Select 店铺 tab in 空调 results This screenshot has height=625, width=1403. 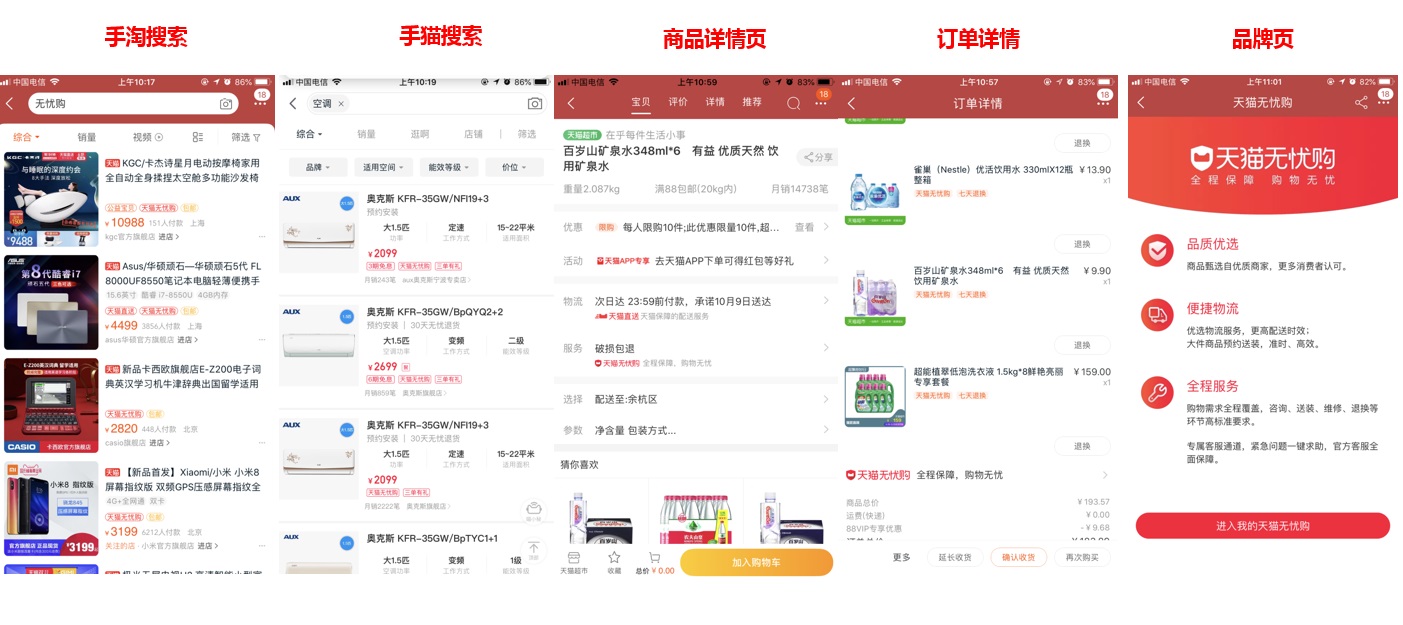[473, 134]
